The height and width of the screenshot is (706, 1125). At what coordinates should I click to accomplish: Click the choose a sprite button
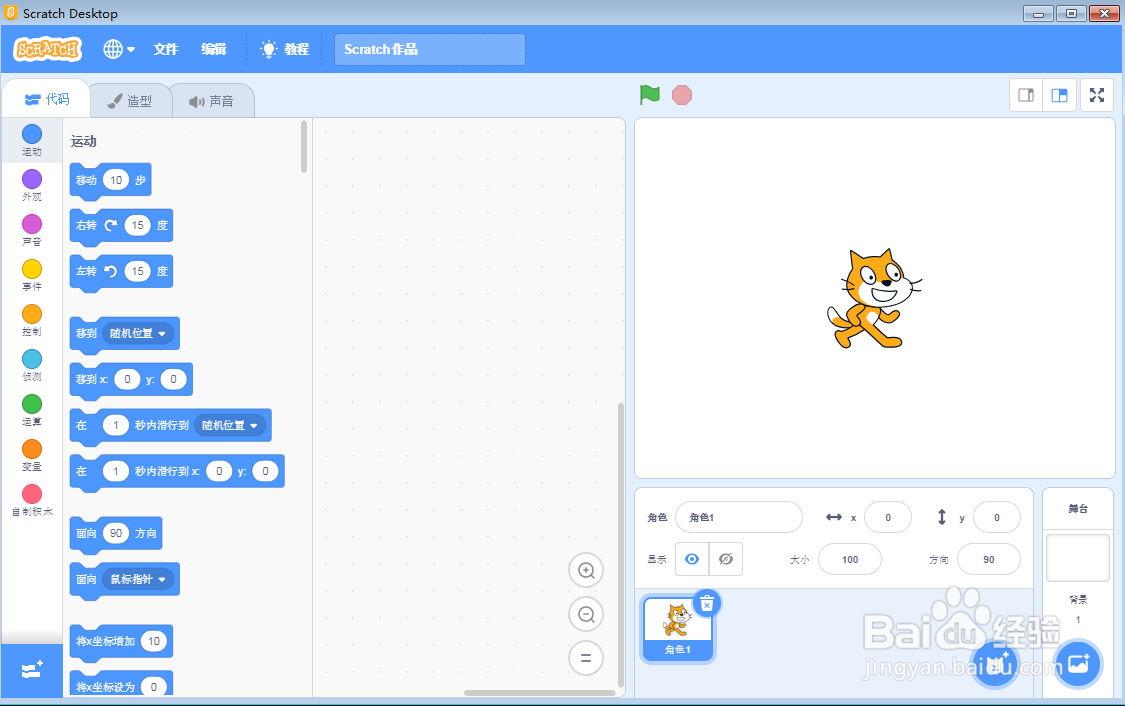(x=994, y=664)
